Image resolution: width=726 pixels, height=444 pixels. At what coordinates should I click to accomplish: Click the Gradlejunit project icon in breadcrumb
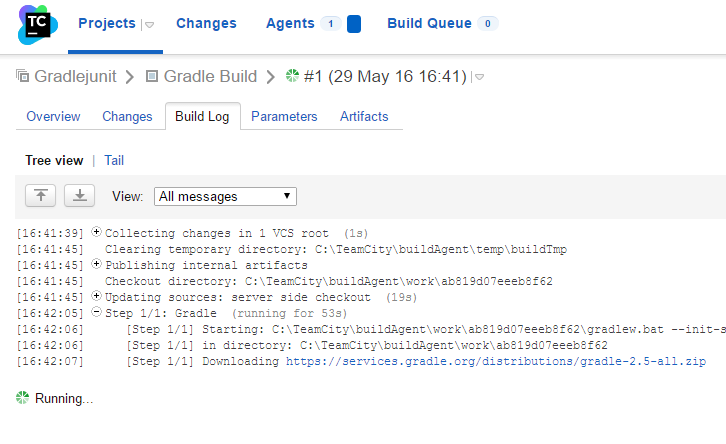(22, 75)
